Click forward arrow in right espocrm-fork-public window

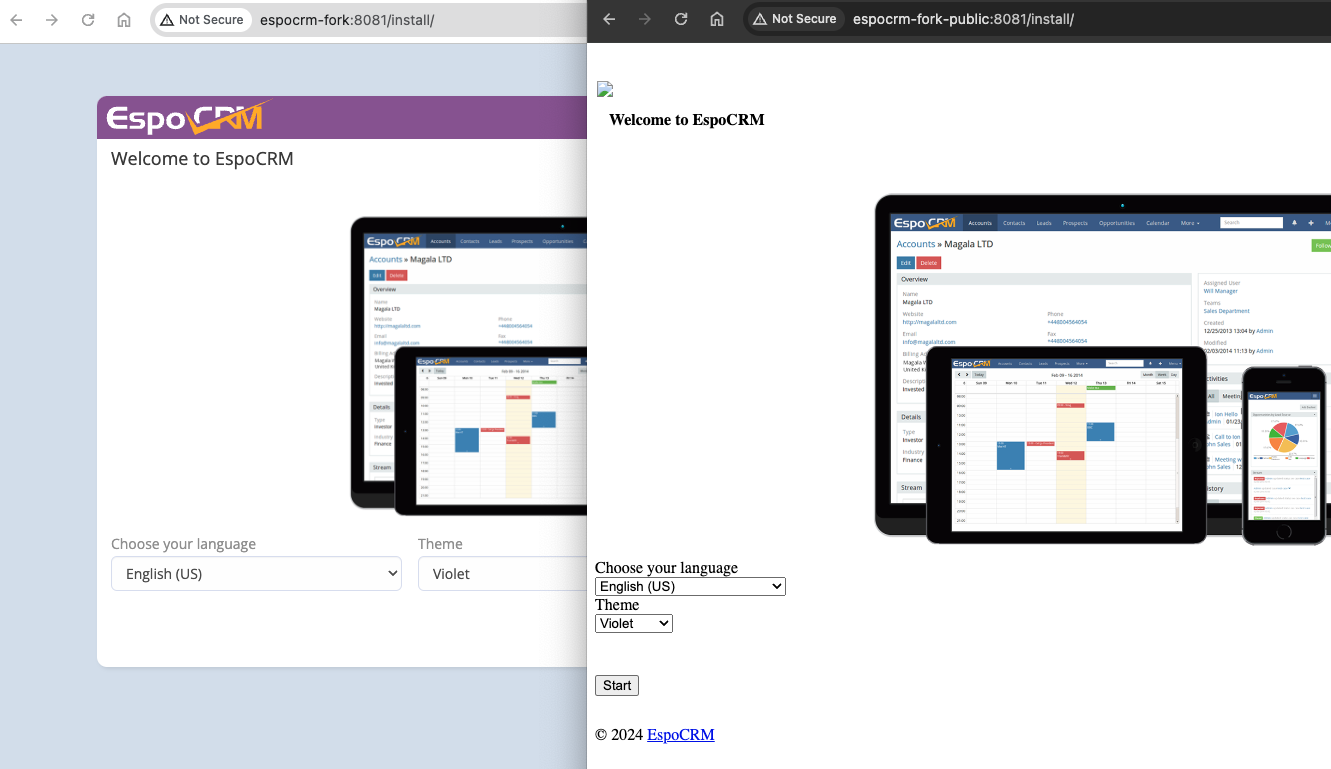645,19
